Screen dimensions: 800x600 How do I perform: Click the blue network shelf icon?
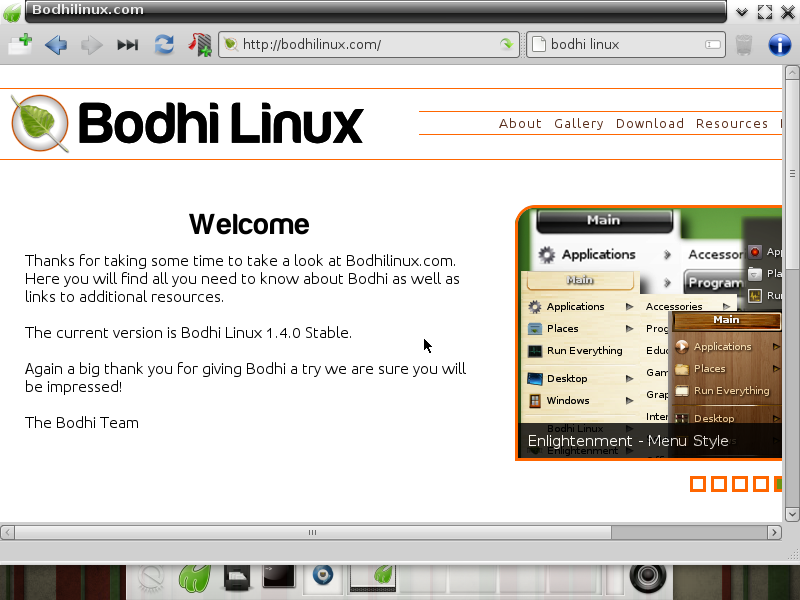pyautogui.click(x=322, y=574)
